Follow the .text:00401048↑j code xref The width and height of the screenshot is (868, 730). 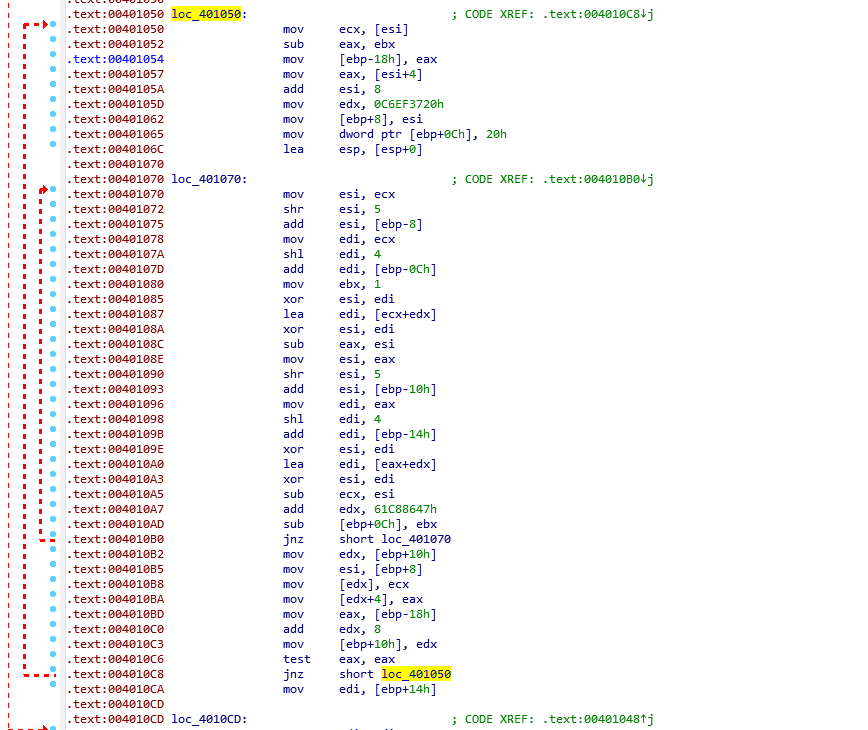pos(598,719)
